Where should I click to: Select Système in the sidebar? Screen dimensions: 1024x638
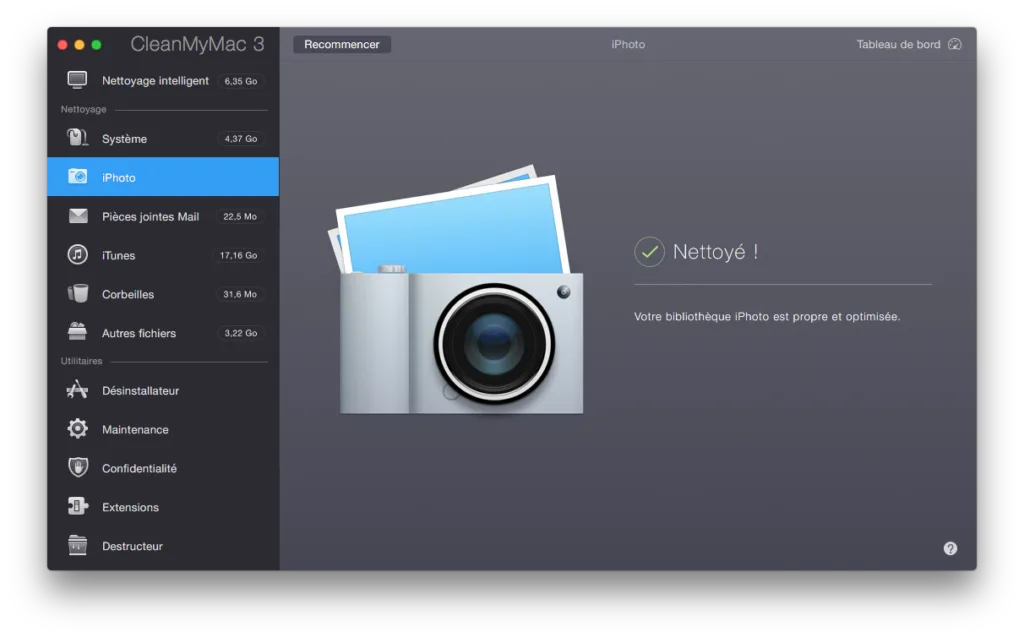point(163,138)
